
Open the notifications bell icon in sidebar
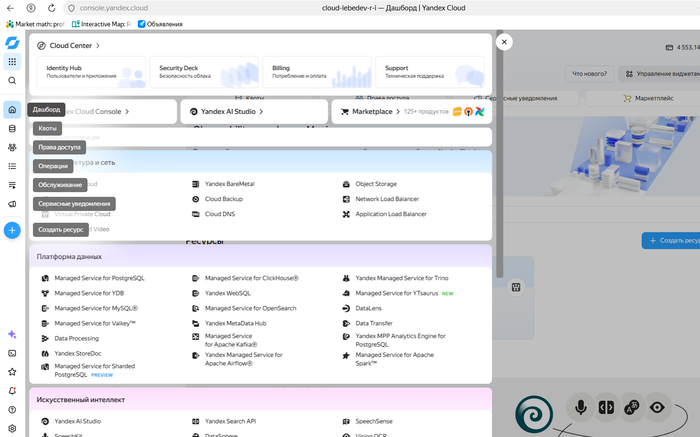[12, 391]
